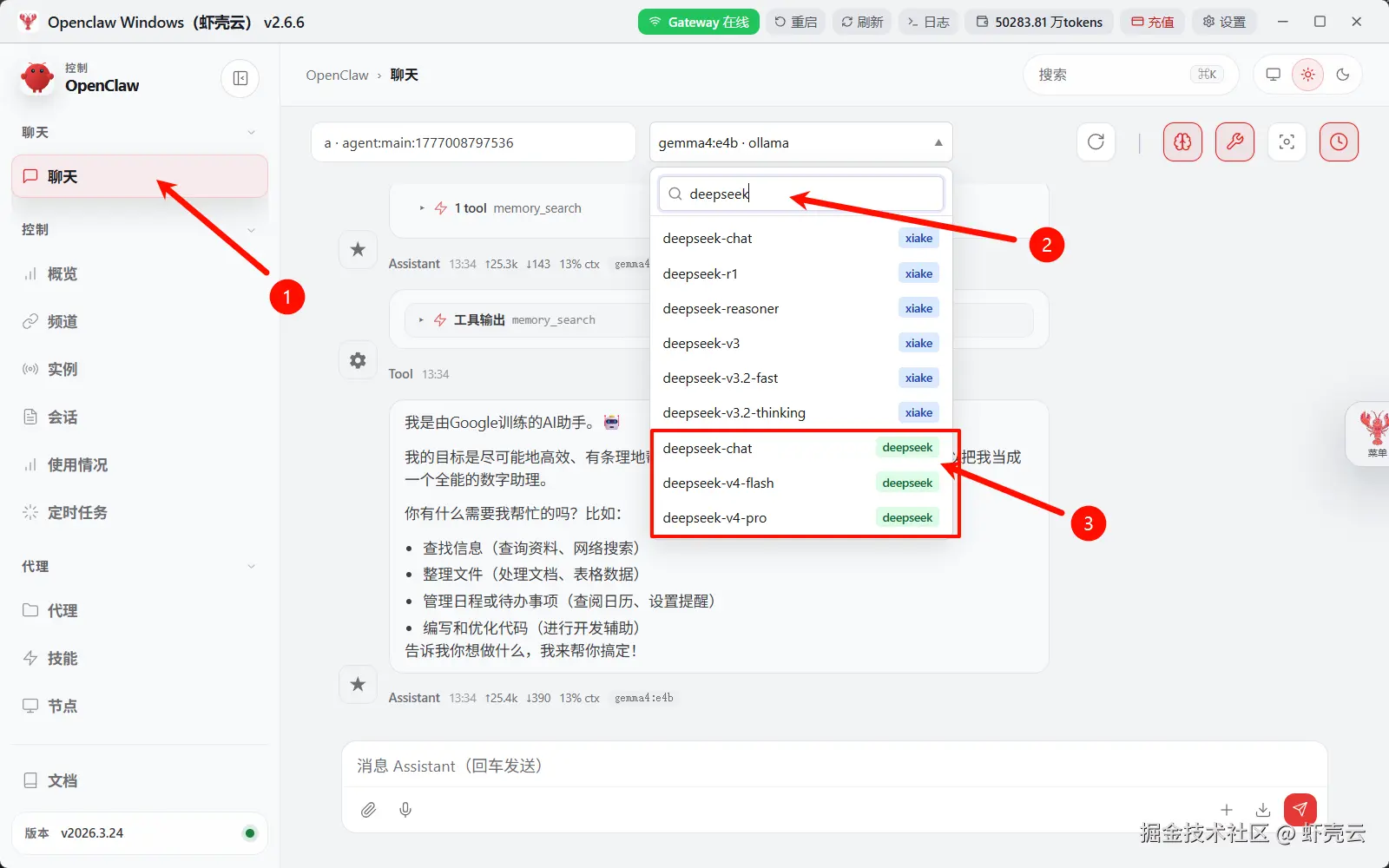Click the chat refresh icon button
1389x868 pixels.
pos(1096,141)
